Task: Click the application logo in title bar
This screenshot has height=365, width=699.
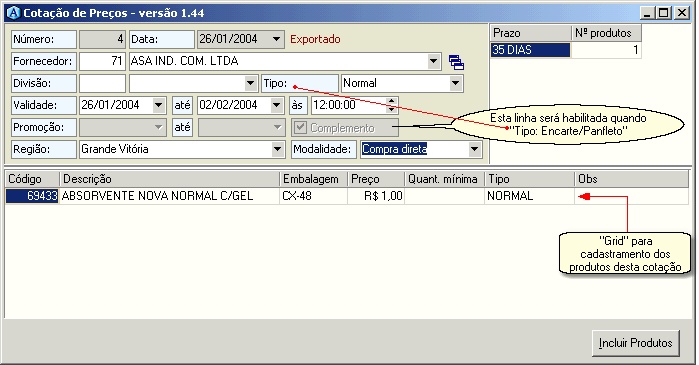Action: click(14, 13)
